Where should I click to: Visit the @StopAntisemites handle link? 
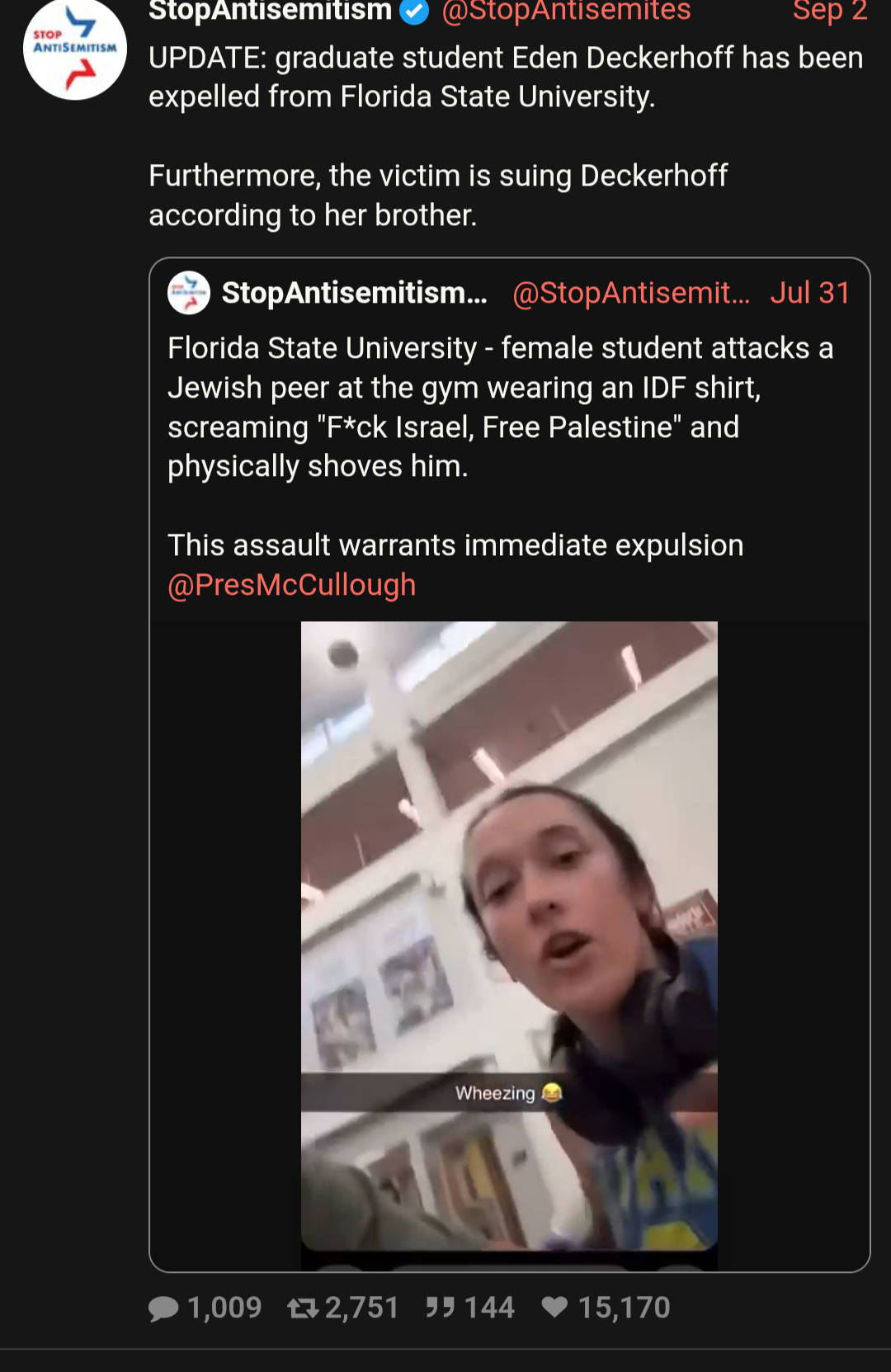click(x=566, y=12)
